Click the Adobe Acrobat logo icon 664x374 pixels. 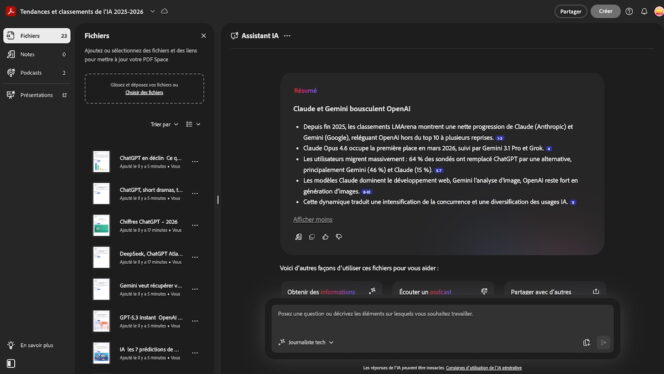click(11, 11)
